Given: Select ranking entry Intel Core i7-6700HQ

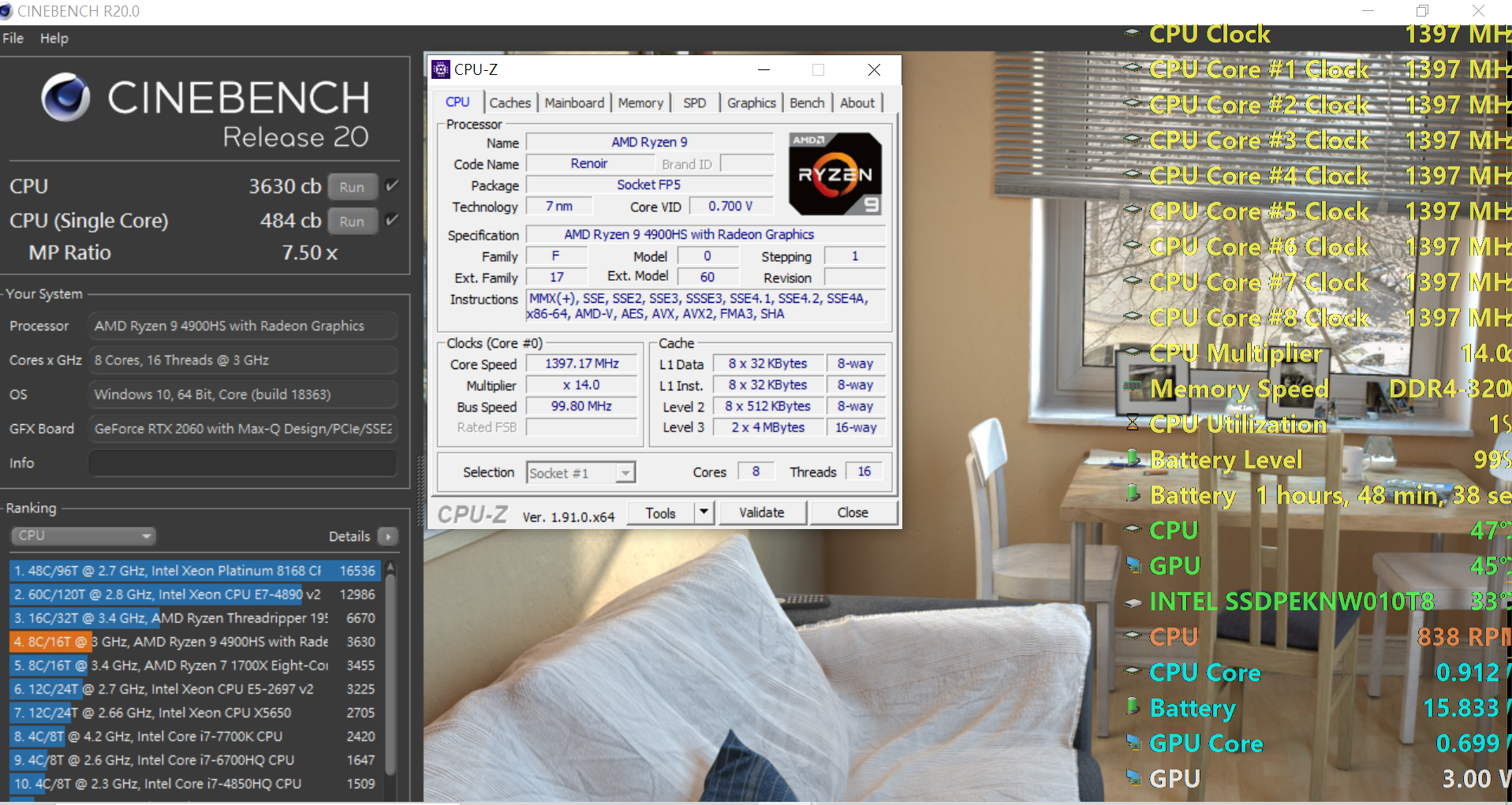Looking at the screenshot, I should [195, 759].
